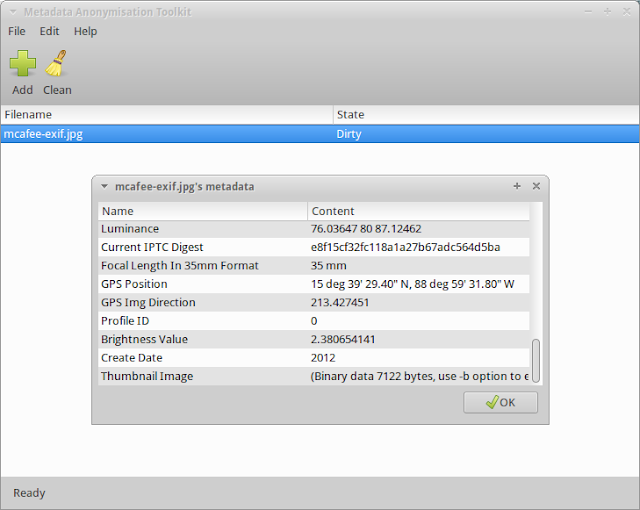Sort by the State column header

486,115
